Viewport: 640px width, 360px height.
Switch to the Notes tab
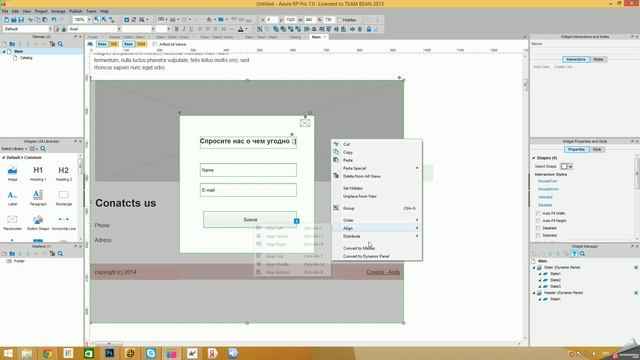(598, 60)
